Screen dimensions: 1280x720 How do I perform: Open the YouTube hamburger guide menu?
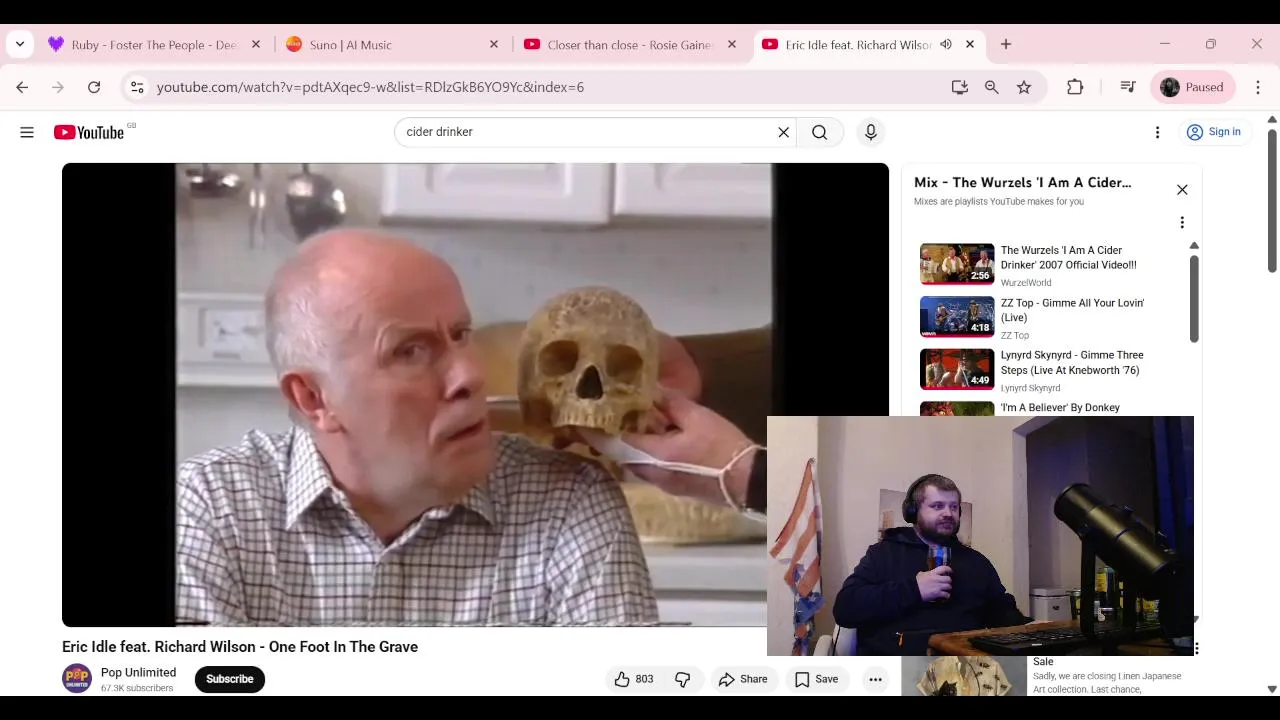coord(27,132)
